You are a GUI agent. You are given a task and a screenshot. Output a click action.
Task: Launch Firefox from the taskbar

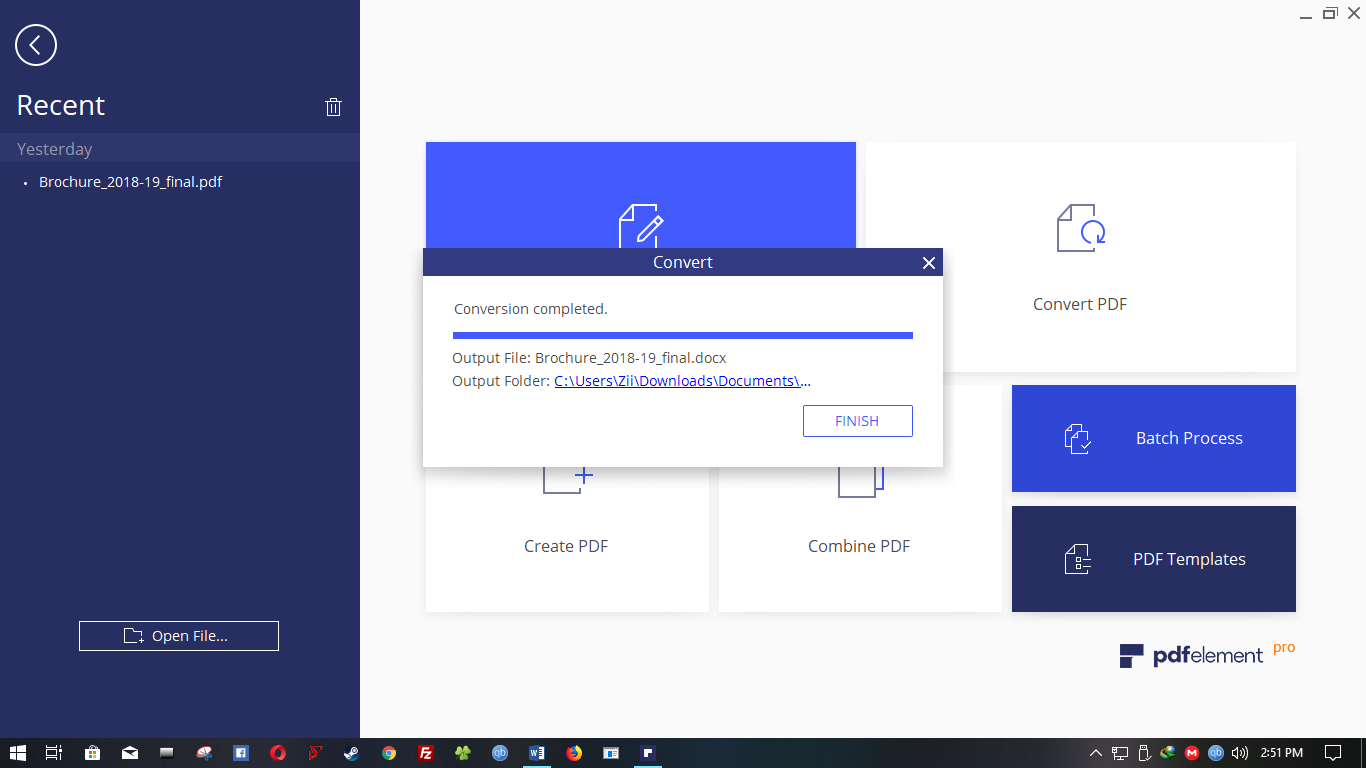(x=574, y=753)
